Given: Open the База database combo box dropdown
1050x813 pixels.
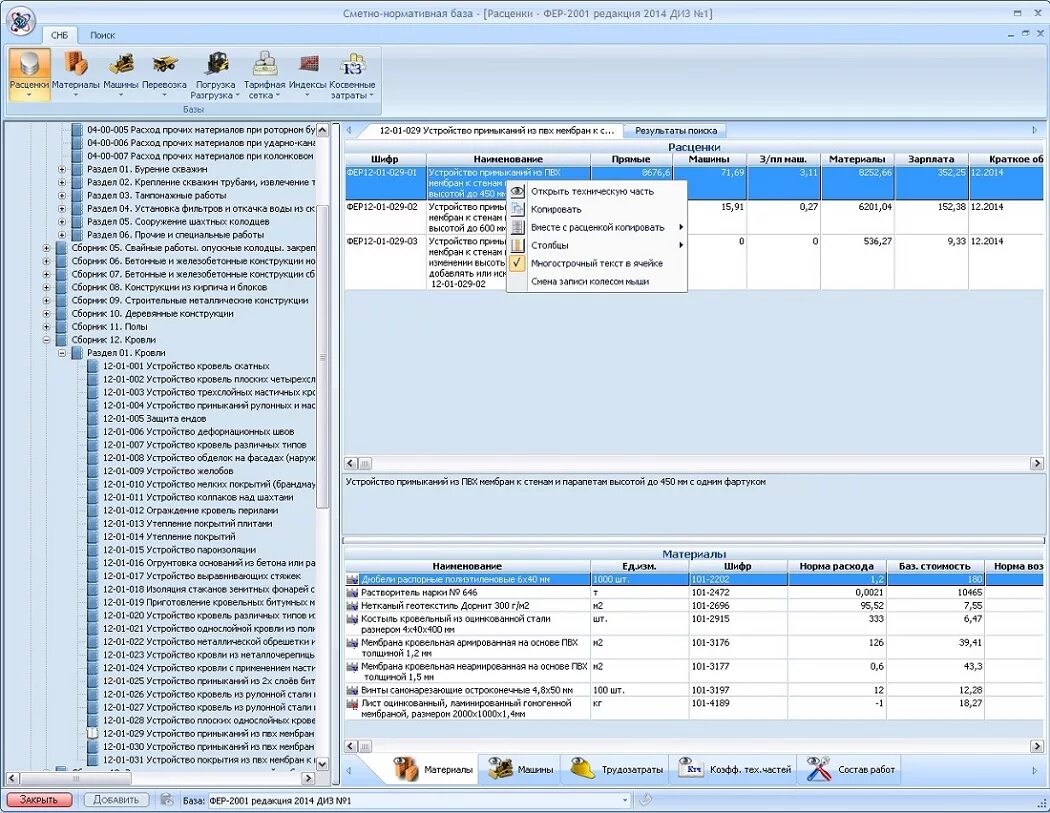Looking at the screenshot, I should [x=625, y=800].
